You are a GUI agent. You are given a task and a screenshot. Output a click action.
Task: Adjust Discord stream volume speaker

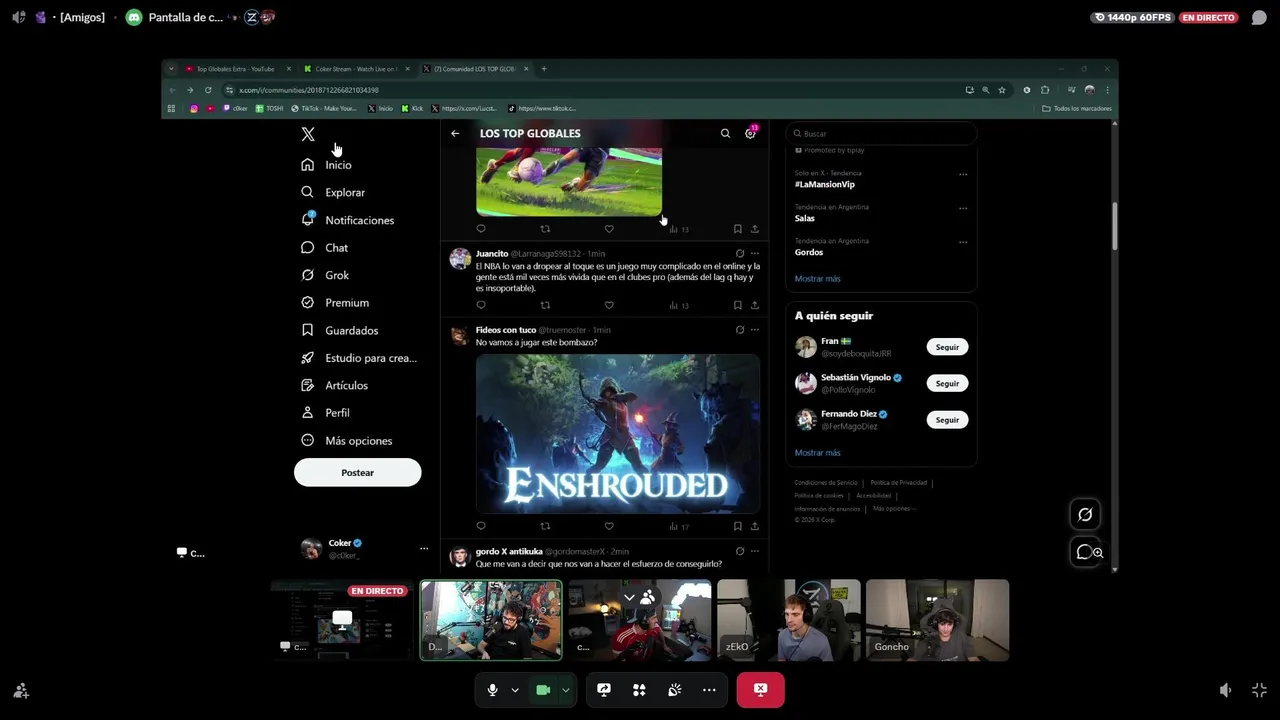pos(1226,690)
